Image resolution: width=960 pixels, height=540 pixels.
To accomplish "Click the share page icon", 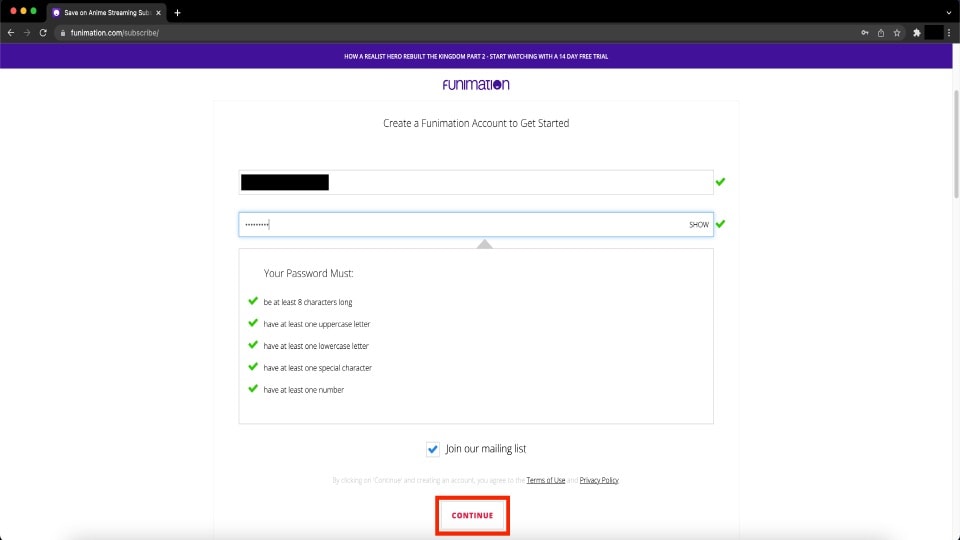I will point(880,33).
